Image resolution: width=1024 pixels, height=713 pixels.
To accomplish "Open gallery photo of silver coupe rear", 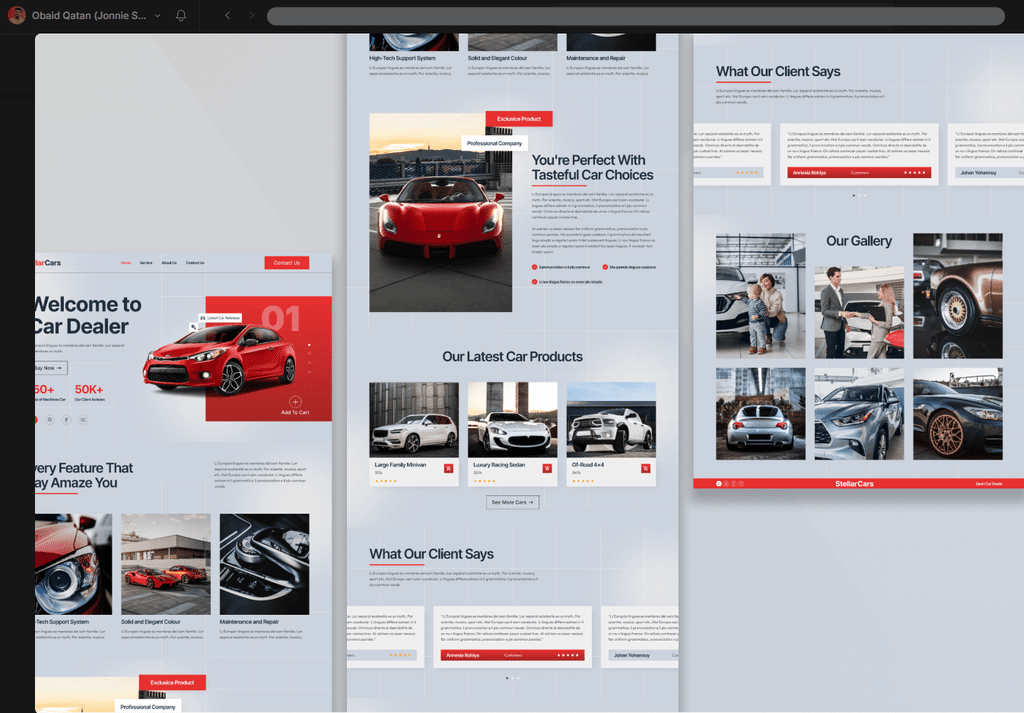I will click(x=760, y=414).
